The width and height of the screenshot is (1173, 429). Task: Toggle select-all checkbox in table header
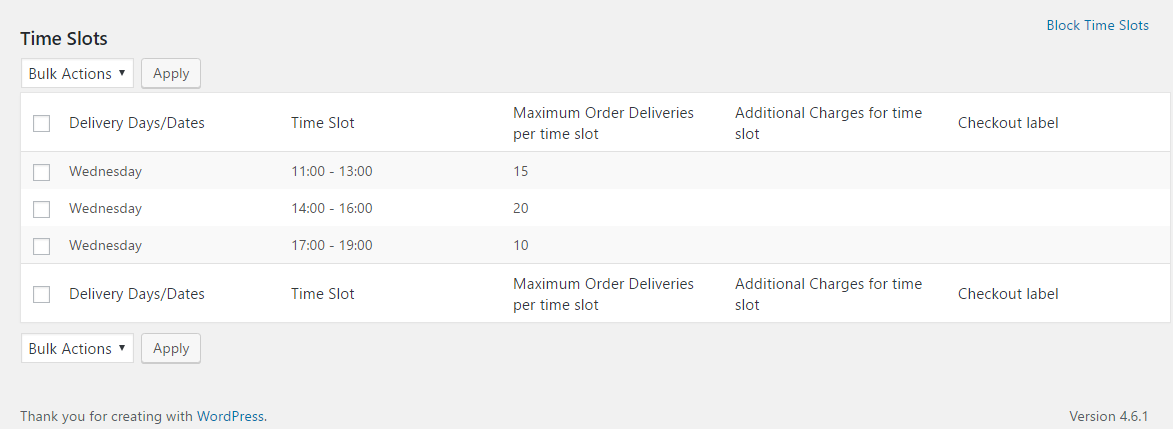click(41, 123)
